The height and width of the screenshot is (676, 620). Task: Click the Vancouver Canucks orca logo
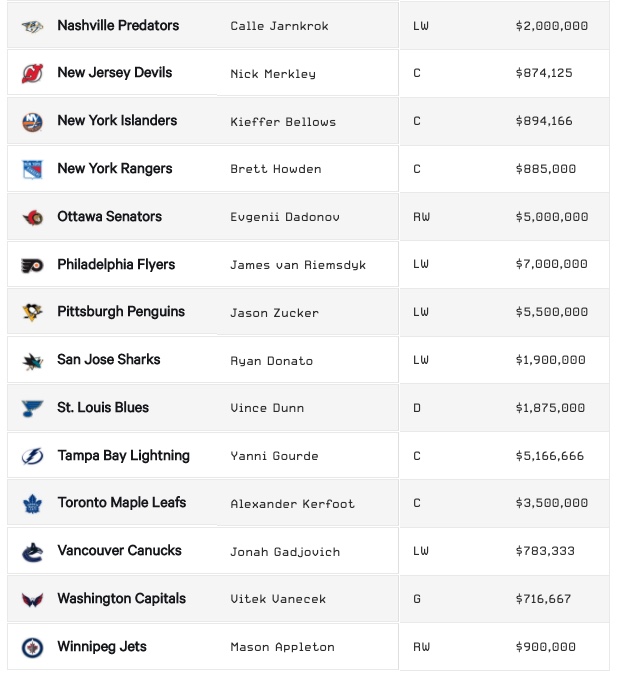(32, 553)
